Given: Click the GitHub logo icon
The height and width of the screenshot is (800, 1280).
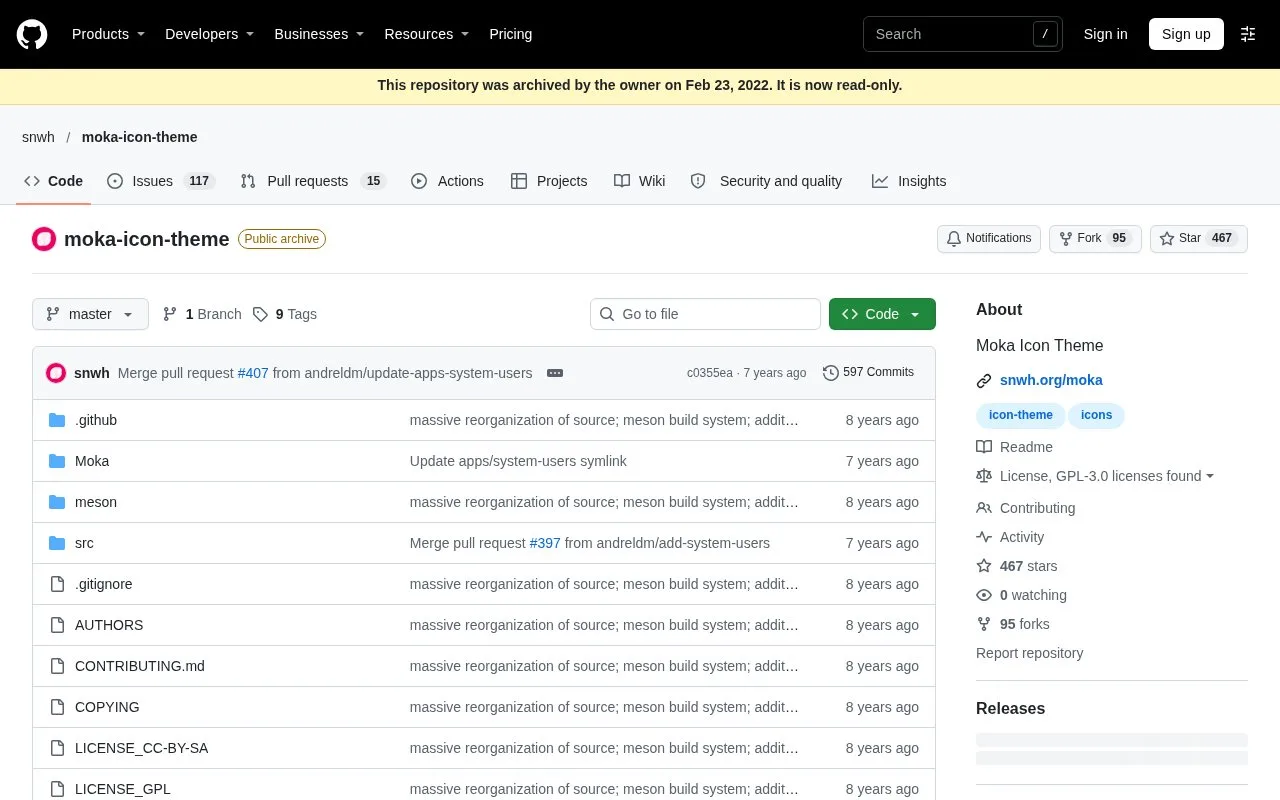Looking at the screenshot, I should pyautogui.click(x=32, y=34).
